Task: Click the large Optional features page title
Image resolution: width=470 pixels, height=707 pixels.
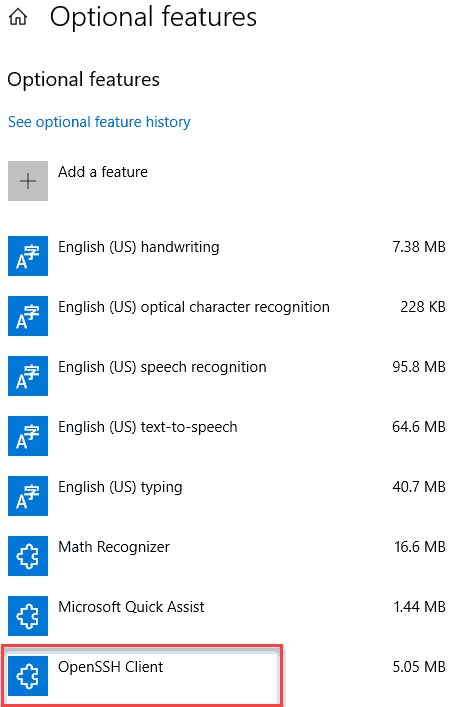Action: tap(153, 17)
